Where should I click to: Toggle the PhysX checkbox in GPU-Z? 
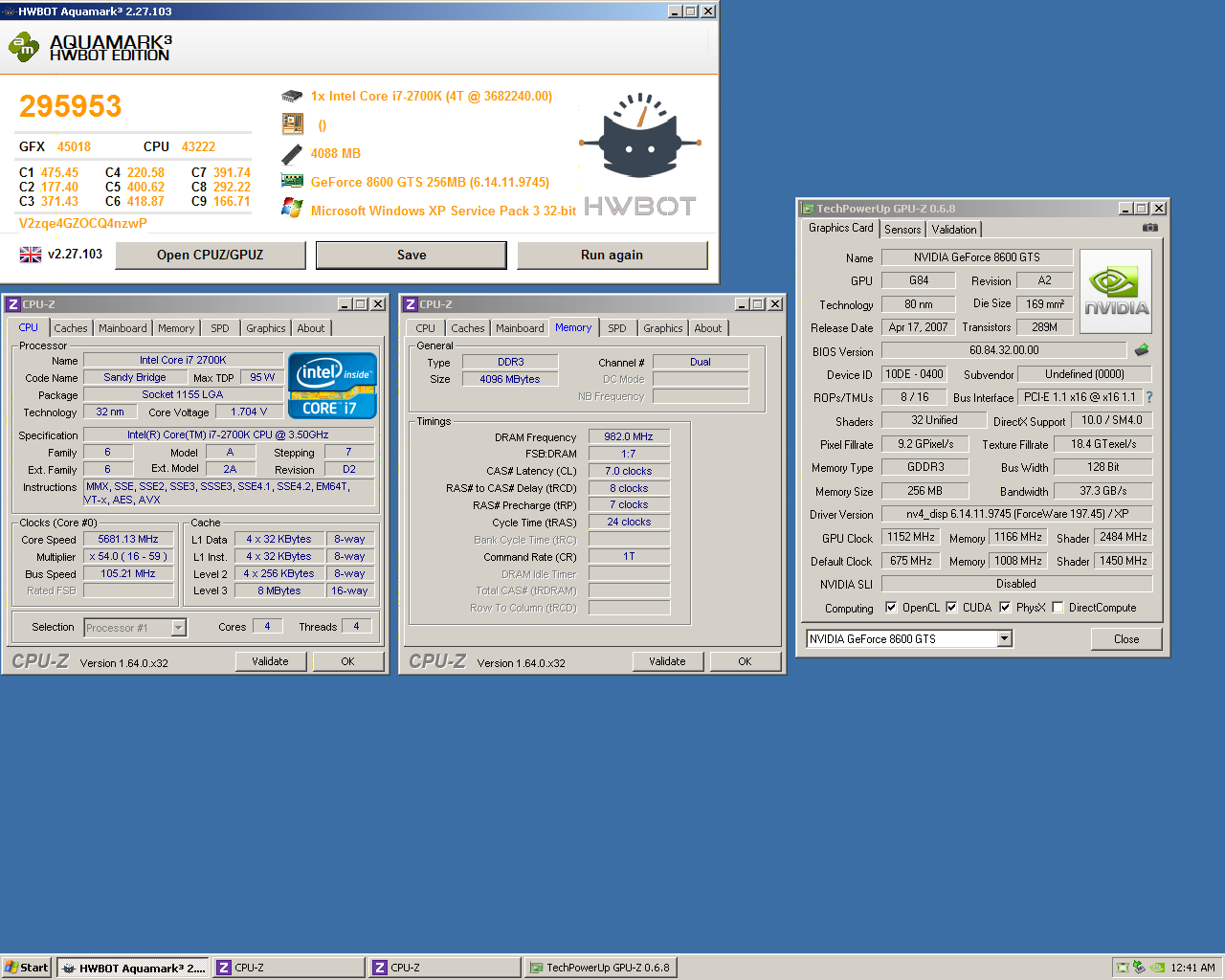(x=1005, y=607)
